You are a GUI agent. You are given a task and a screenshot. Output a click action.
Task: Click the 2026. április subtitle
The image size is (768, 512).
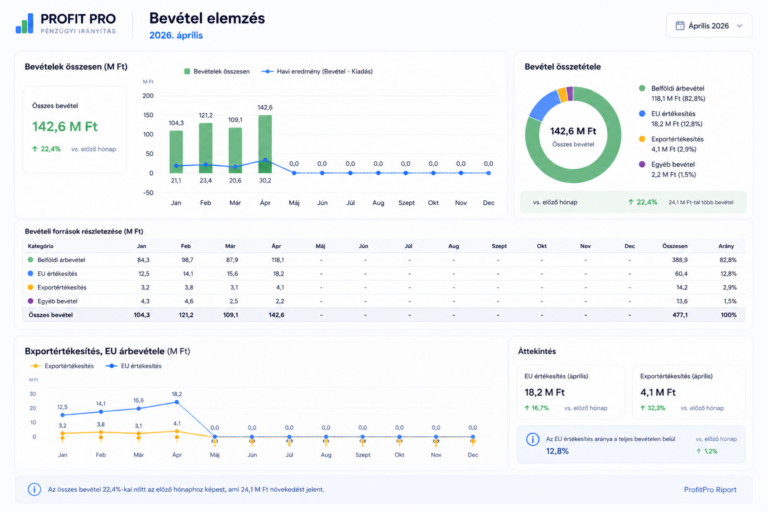click(176, 35)
